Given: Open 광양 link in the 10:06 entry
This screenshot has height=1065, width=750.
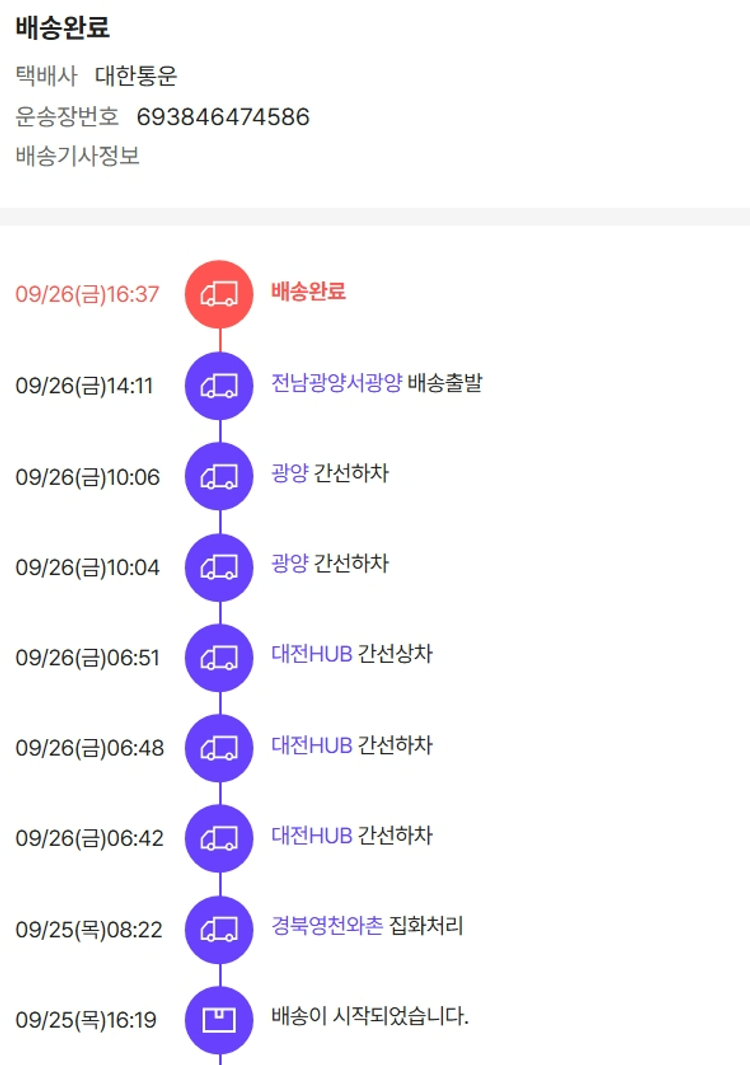Looking at the screenshot, I should [289, 473].
